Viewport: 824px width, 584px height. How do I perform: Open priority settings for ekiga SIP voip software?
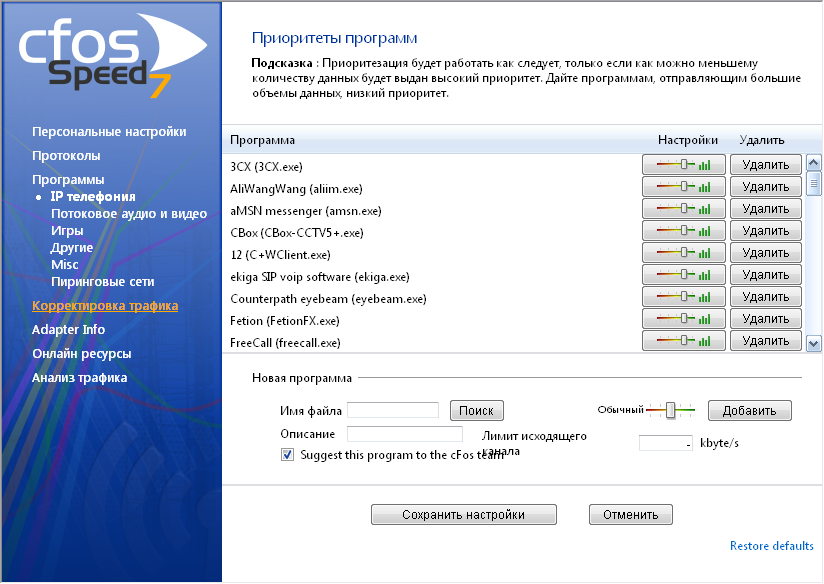click(684, 275)
